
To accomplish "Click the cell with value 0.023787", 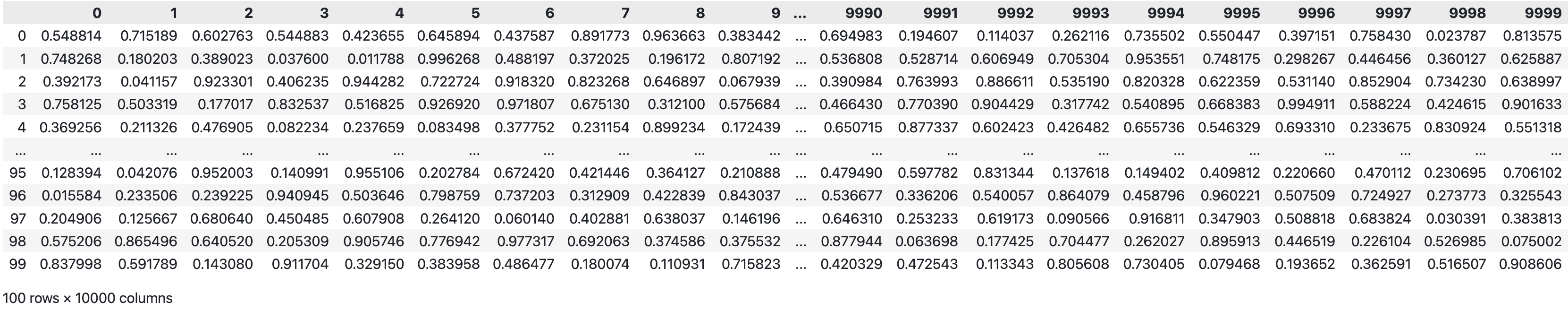I will tap(1456, 36).
